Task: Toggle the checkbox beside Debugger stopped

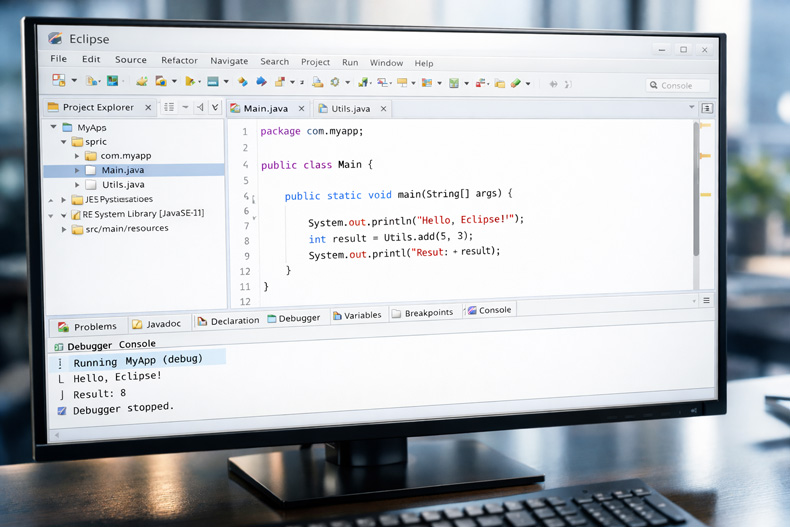Action: click(x=62, y=410)
